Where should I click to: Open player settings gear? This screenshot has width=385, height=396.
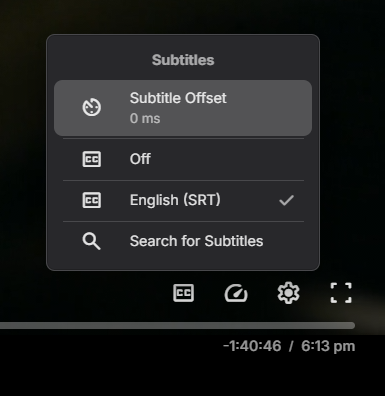288,293
